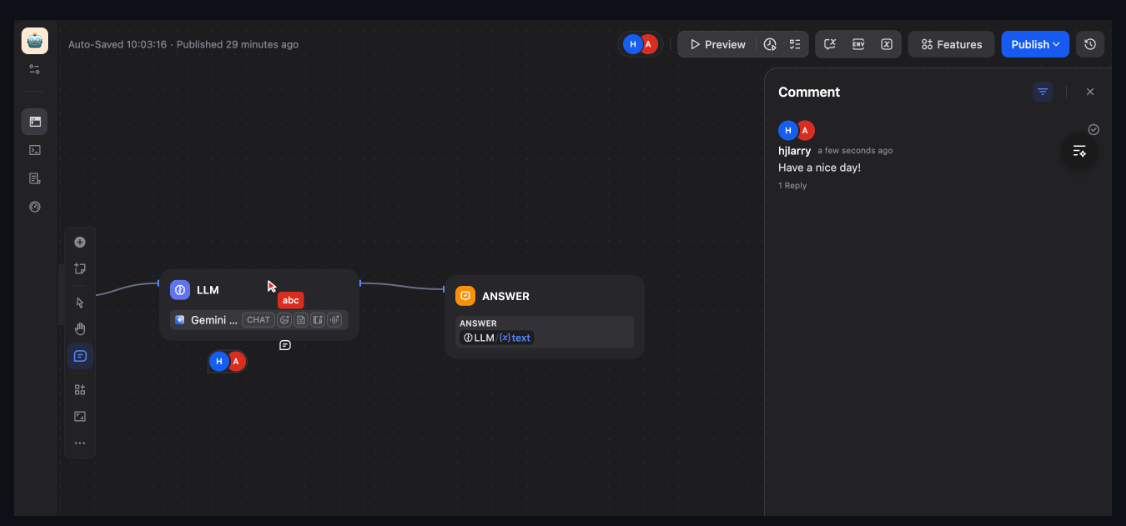Image resolution: width=1126 pixels, height=526 pixels.
Task: Mark the hjlarry comment as resolved
Action: click(x=1093, y=130)
